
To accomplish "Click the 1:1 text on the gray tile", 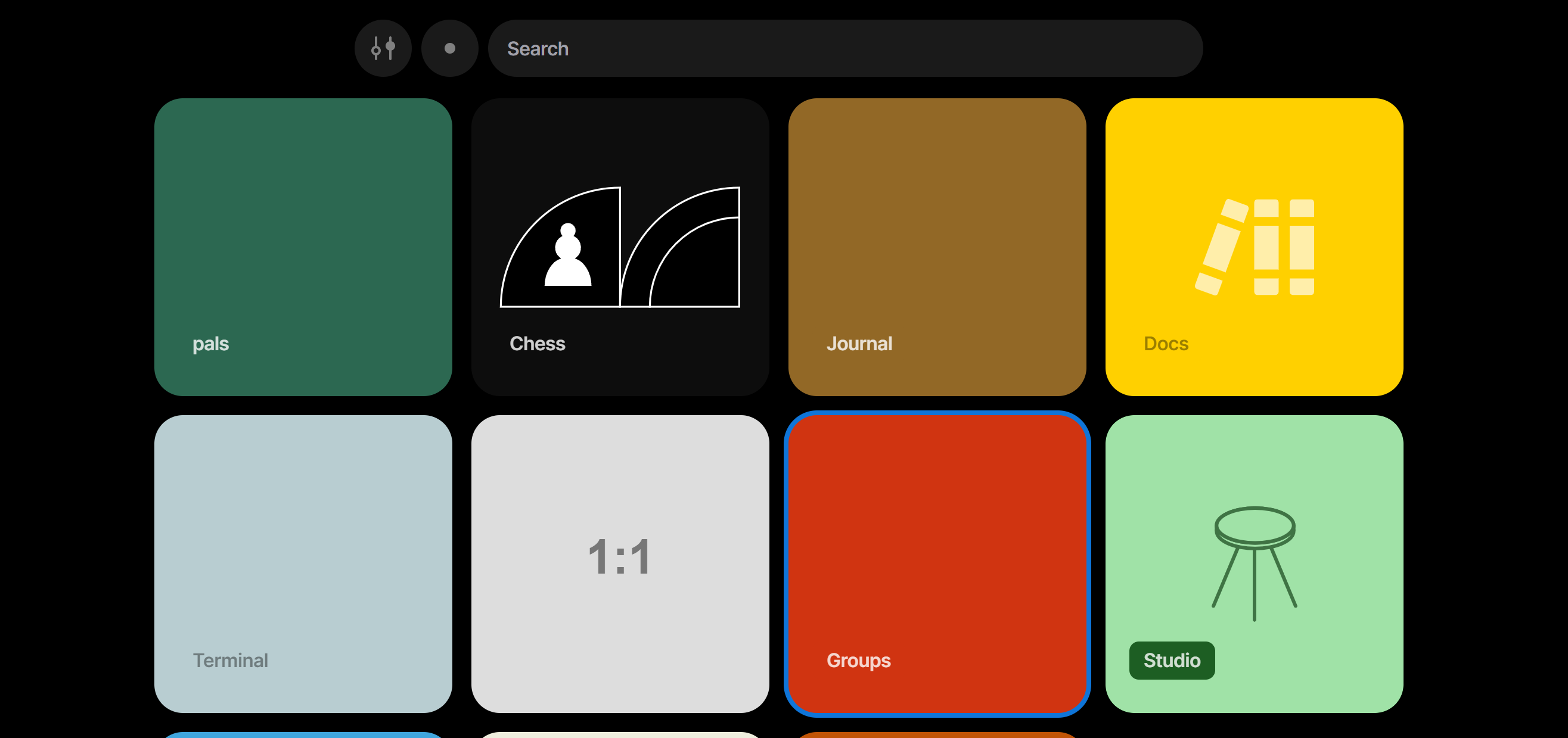I will (x=620, y=557).
